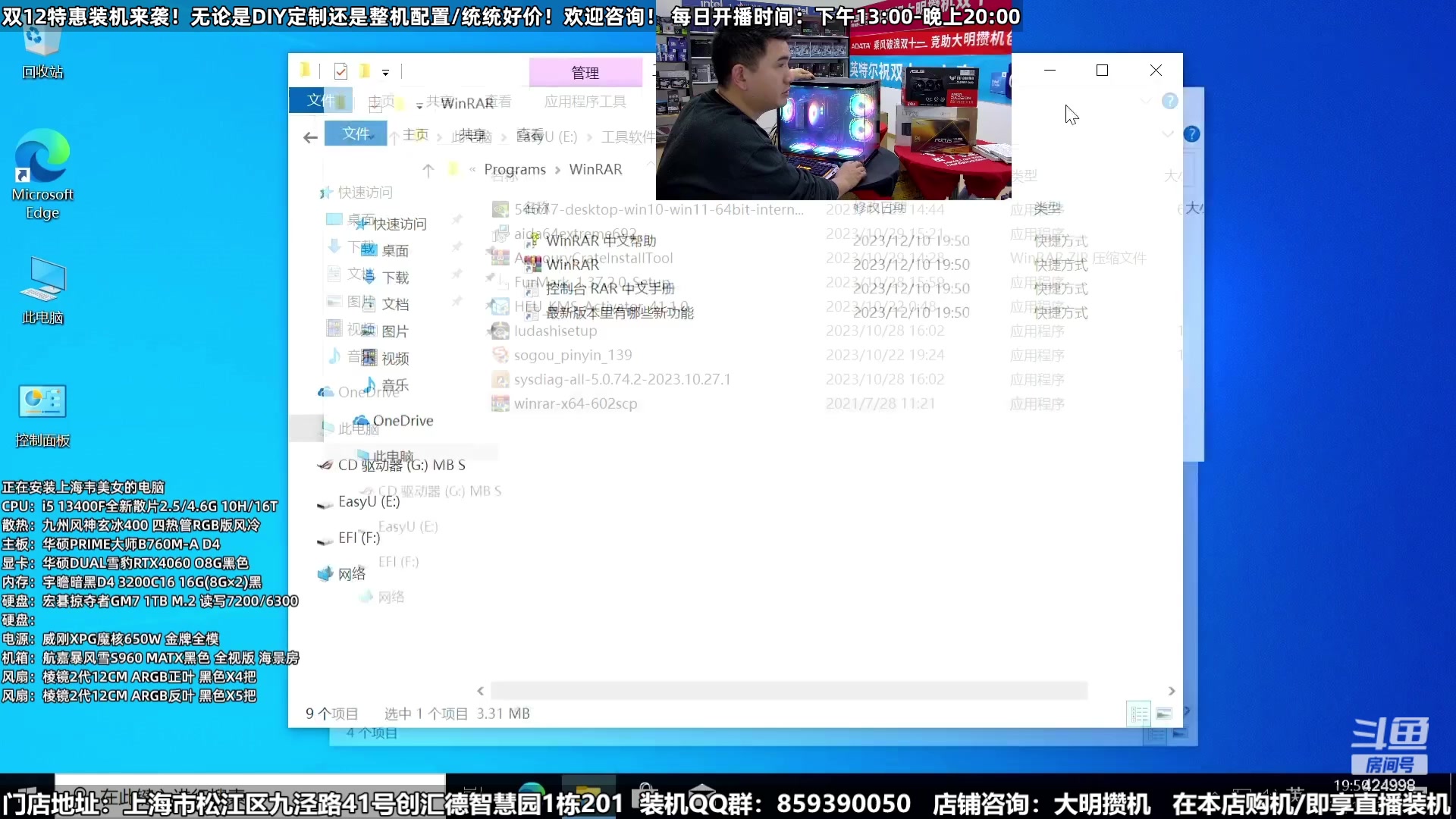Open Edge browser from the taskbar

click(x=531, y=789)
